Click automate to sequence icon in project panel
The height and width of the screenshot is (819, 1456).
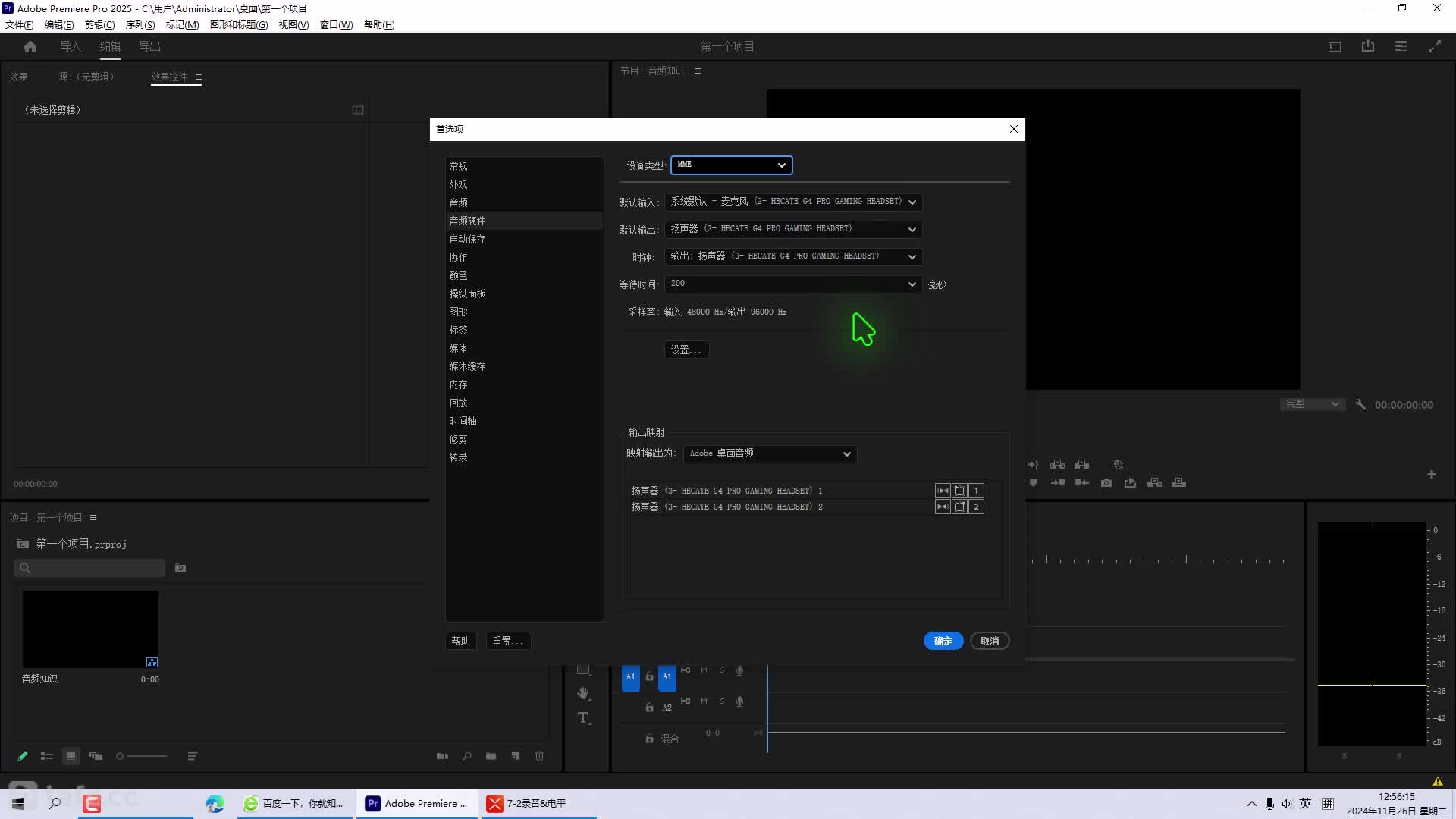point(443,756)
